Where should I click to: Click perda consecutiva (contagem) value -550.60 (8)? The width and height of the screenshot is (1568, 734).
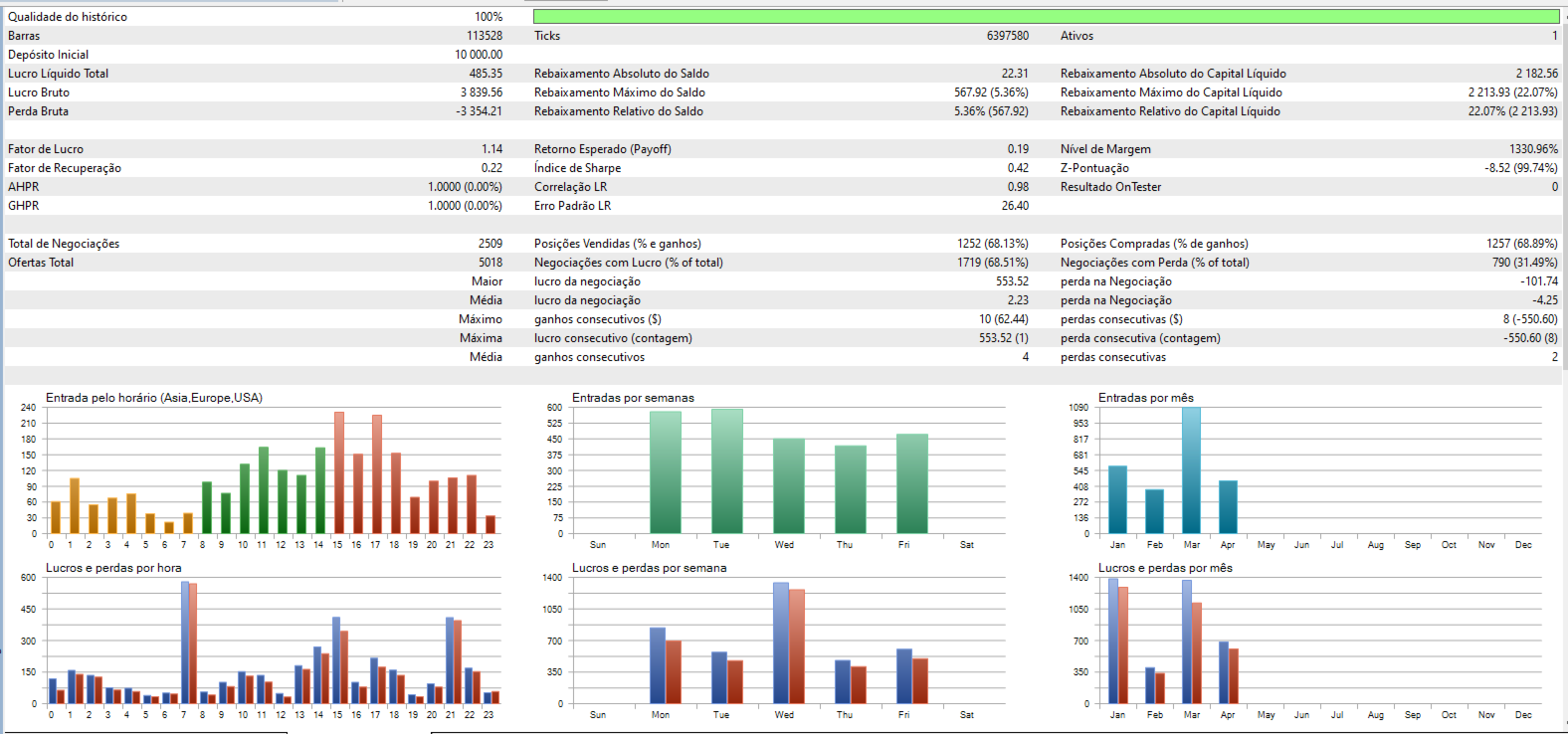coord(1530,338)
